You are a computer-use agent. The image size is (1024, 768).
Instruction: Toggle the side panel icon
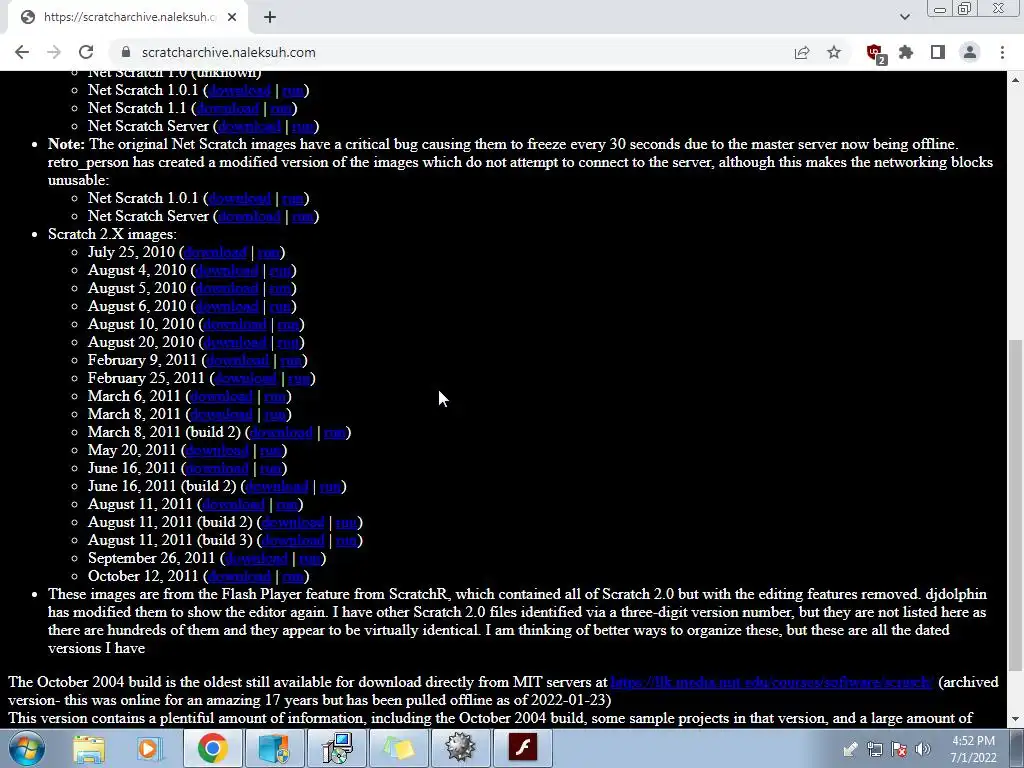(x=938, y=52)
